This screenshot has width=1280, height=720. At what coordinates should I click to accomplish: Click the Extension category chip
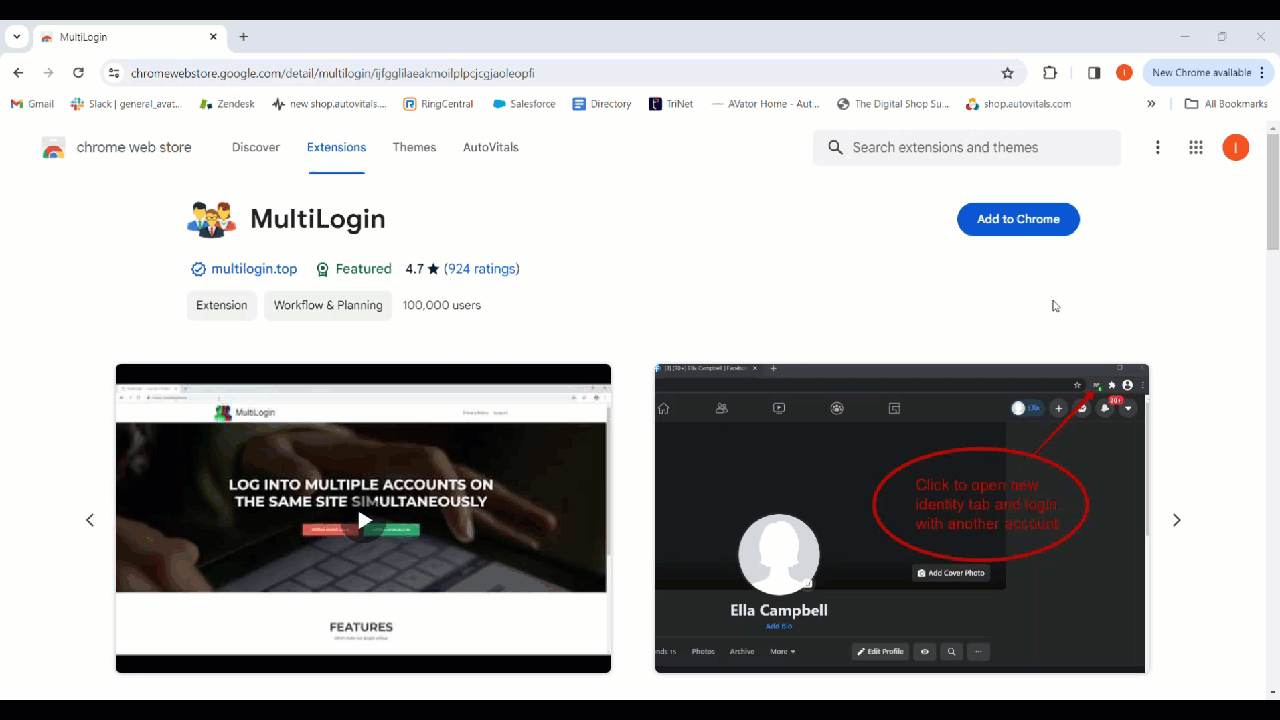point(222,305)
